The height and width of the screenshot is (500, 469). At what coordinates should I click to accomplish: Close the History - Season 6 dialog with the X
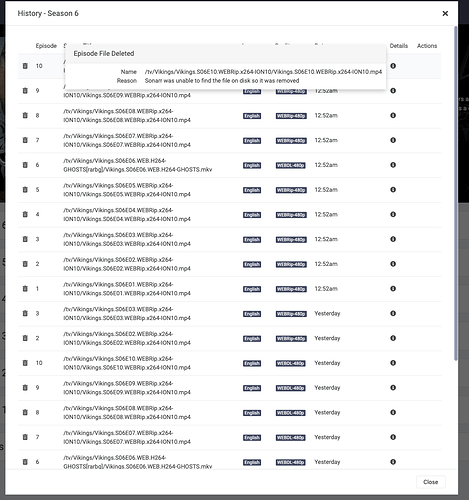445,13
